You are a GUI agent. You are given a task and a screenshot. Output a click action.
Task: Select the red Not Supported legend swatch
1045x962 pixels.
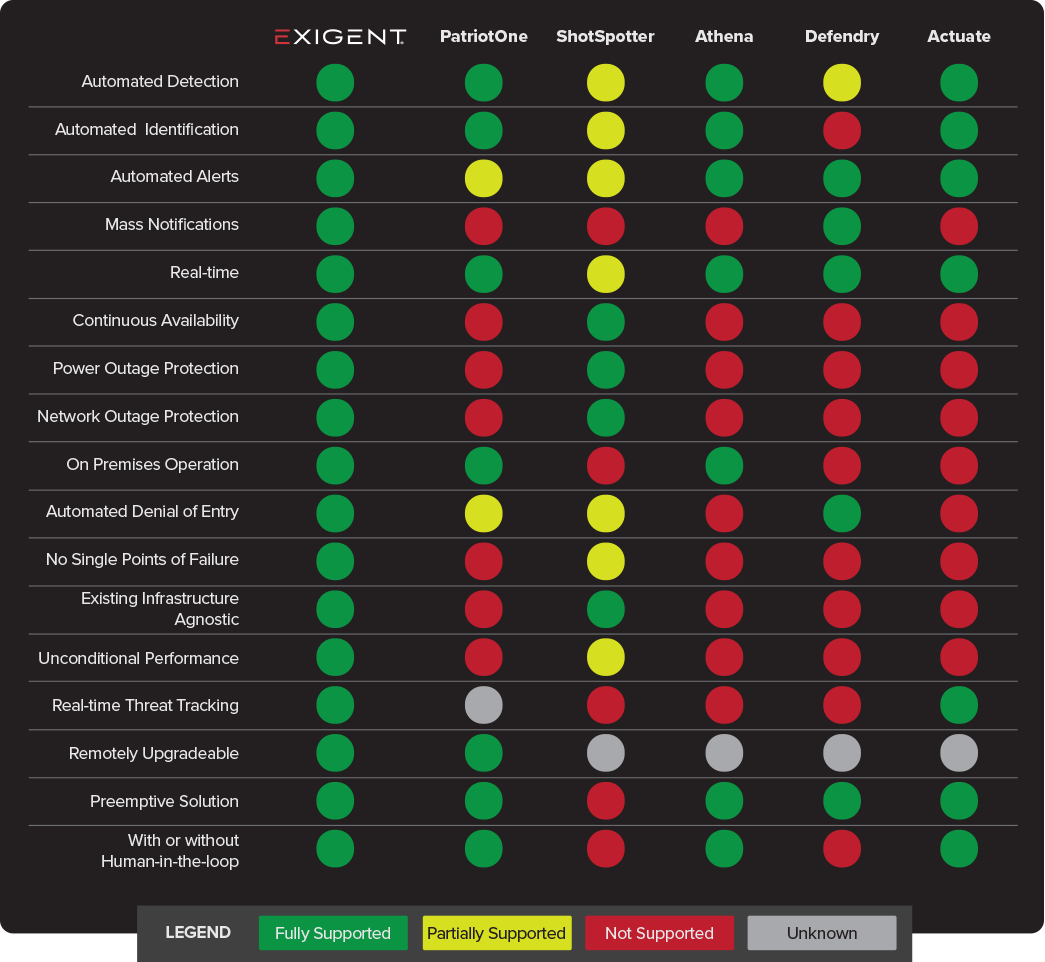pos(659,933)
